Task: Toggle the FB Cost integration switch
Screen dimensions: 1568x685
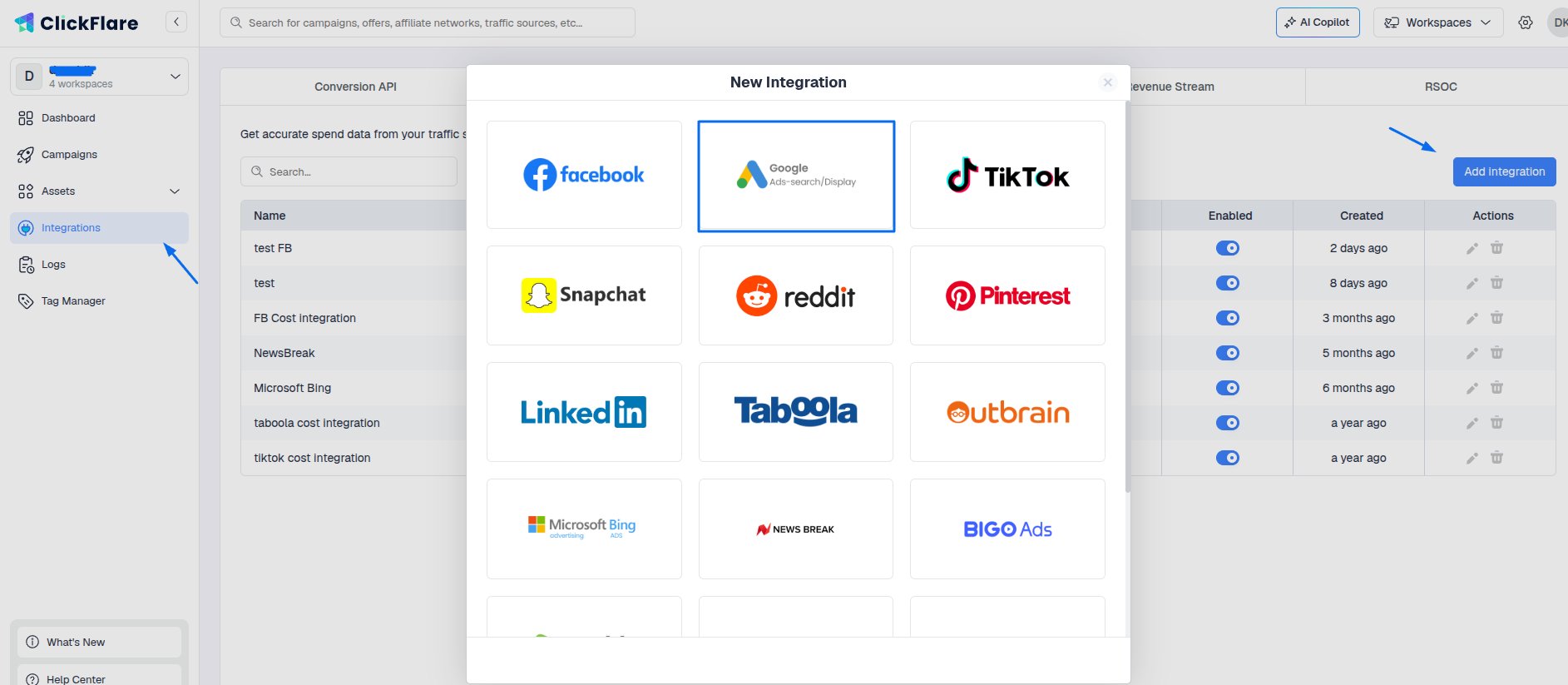Action: (1228, 318)
